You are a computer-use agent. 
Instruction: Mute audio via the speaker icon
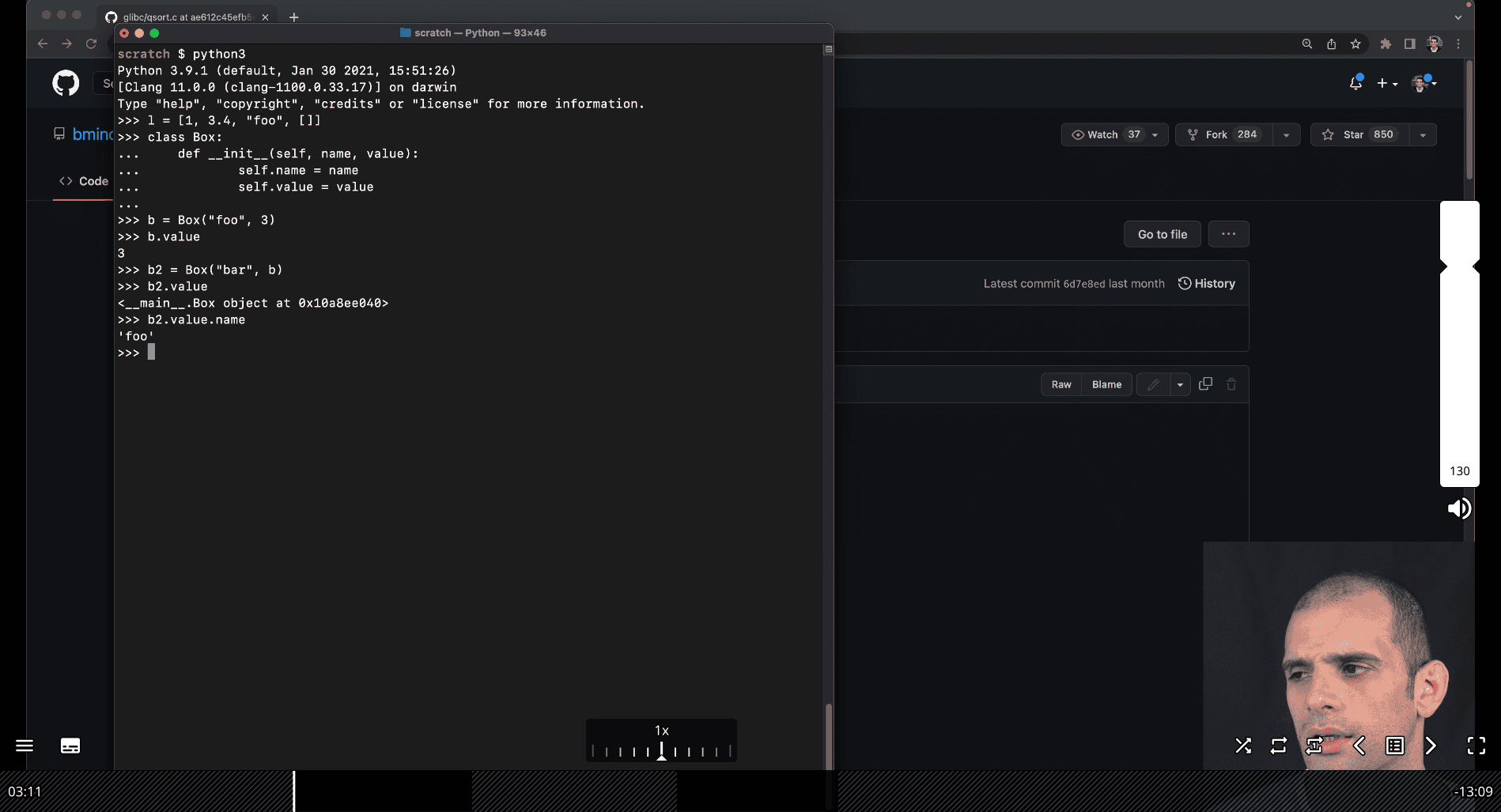(x=1459, y=508)
